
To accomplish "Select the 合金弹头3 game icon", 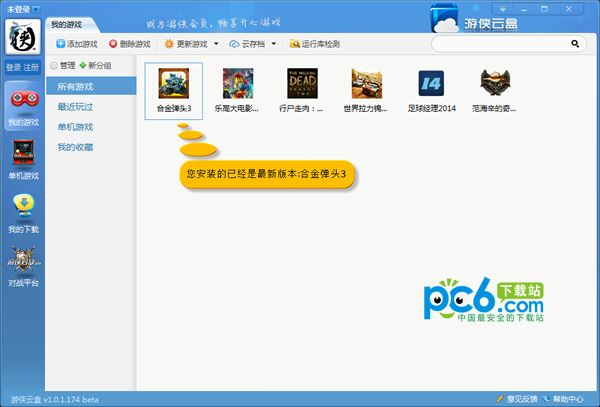I will [x=174, y=85].
